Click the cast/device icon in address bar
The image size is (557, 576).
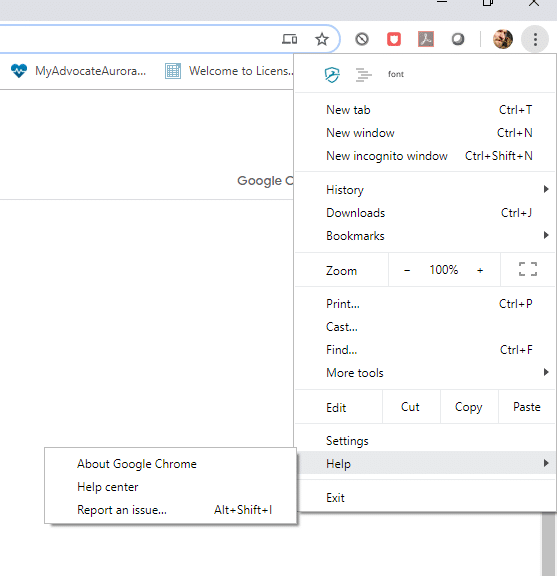290,39
